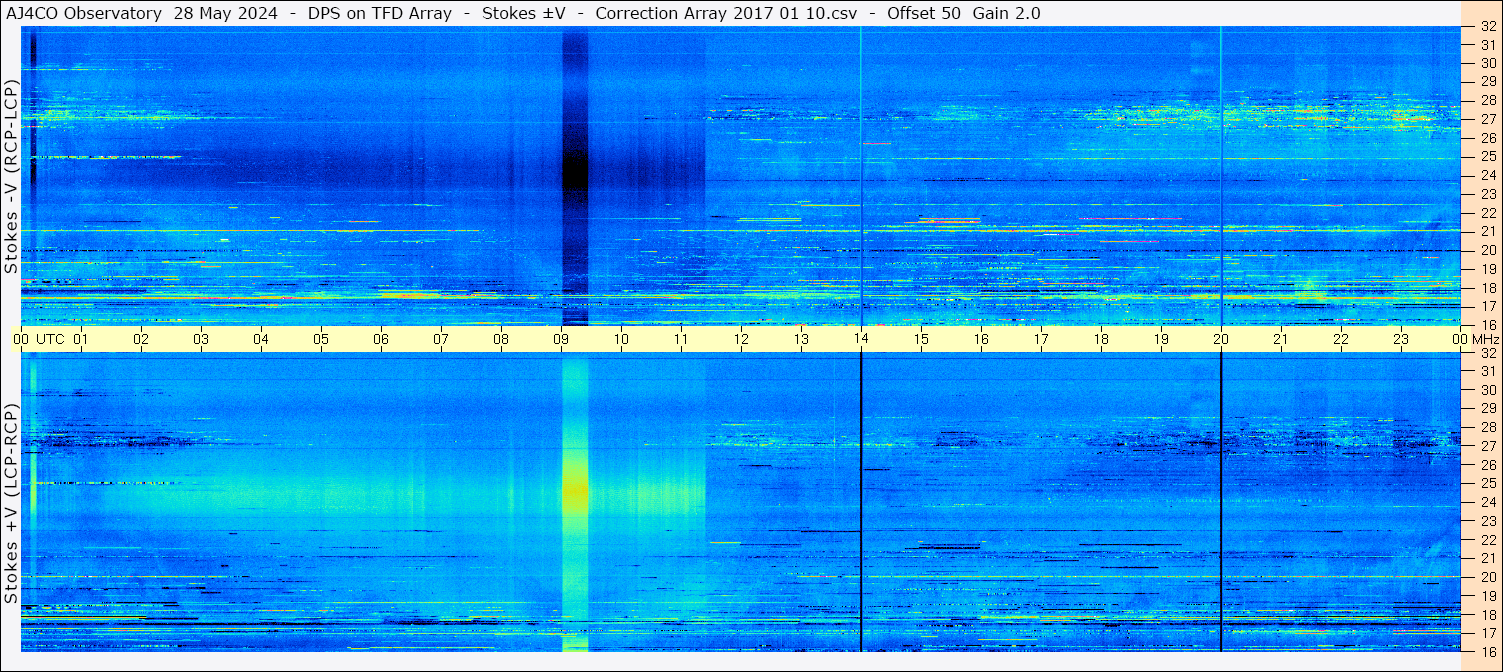Click the 21 hour label on time axis

point(1281,339)
